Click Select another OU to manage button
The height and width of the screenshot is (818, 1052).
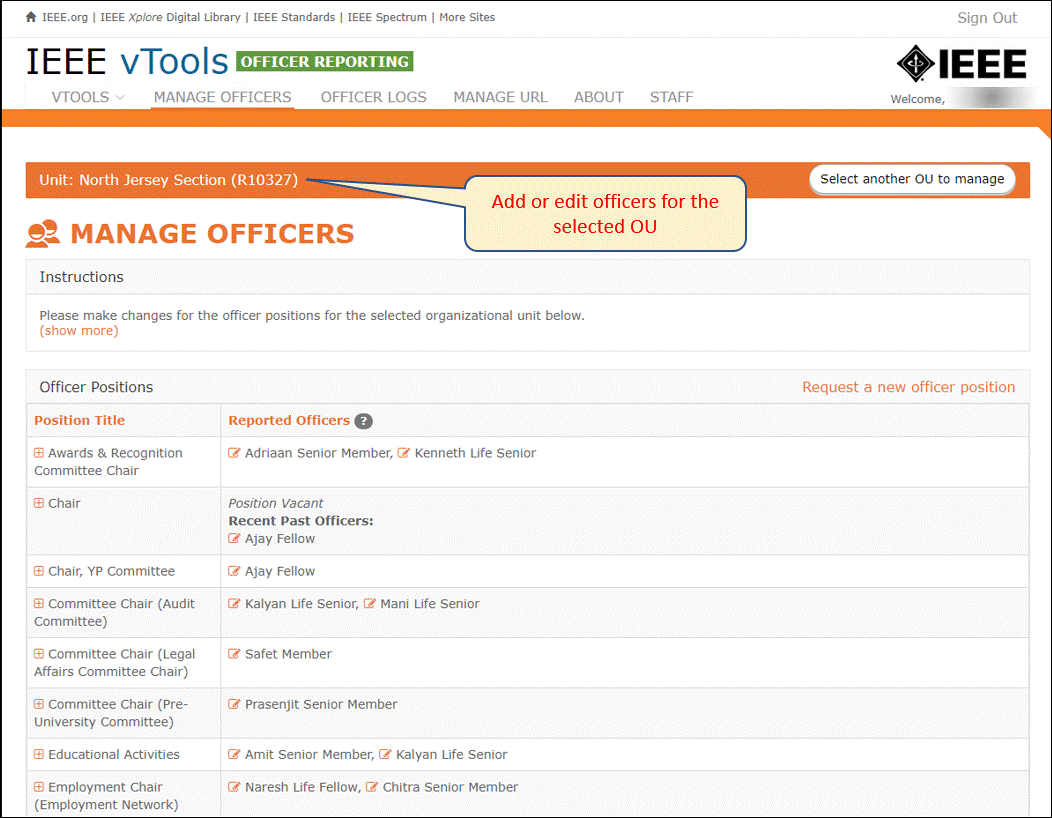tap(912, 179)
